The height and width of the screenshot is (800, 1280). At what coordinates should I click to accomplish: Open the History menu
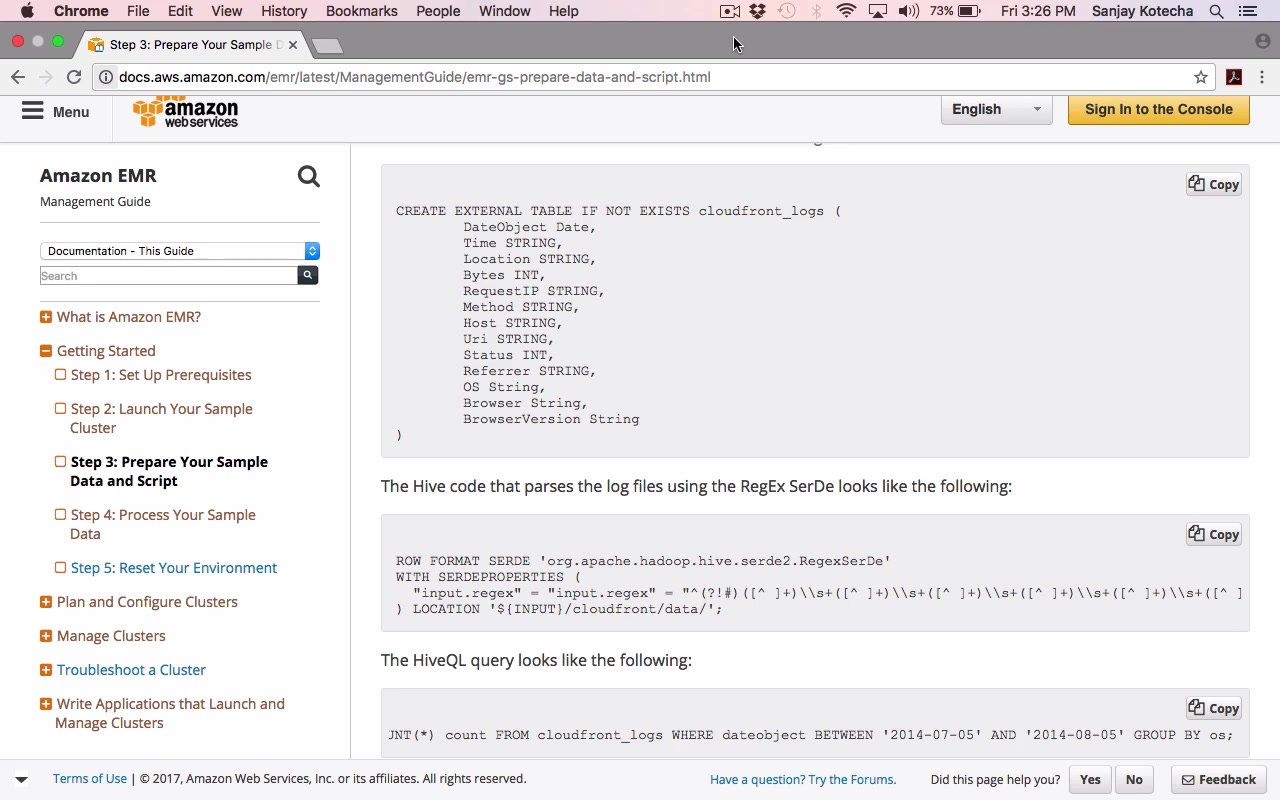point(284,11)
